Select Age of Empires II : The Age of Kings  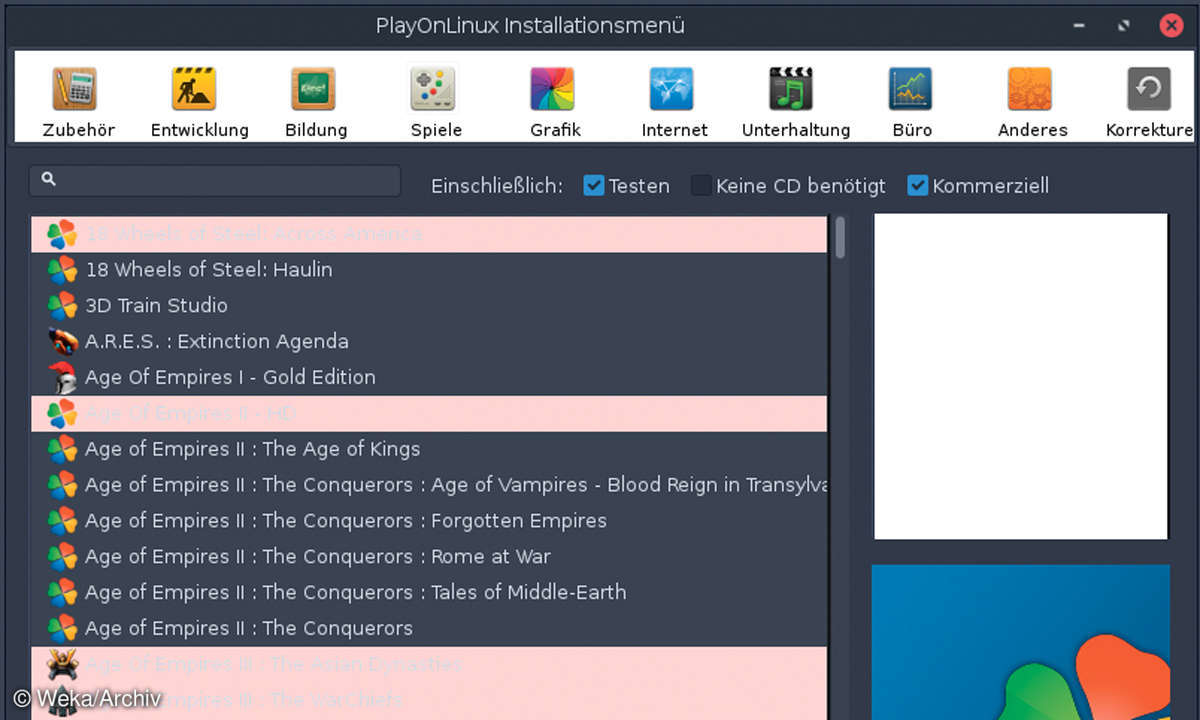(429, 449)
